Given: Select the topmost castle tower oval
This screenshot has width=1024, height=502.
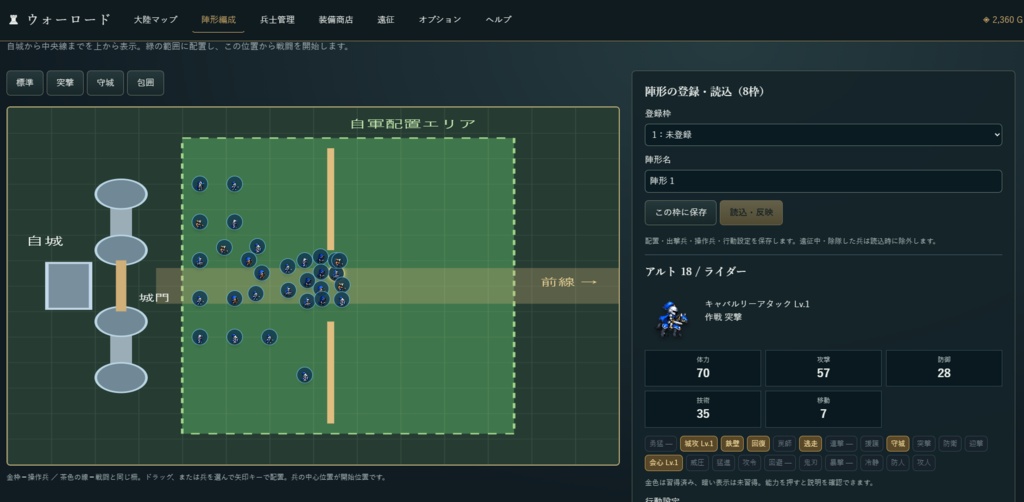Looking at the screenshot, I should [x=121, y=194].
